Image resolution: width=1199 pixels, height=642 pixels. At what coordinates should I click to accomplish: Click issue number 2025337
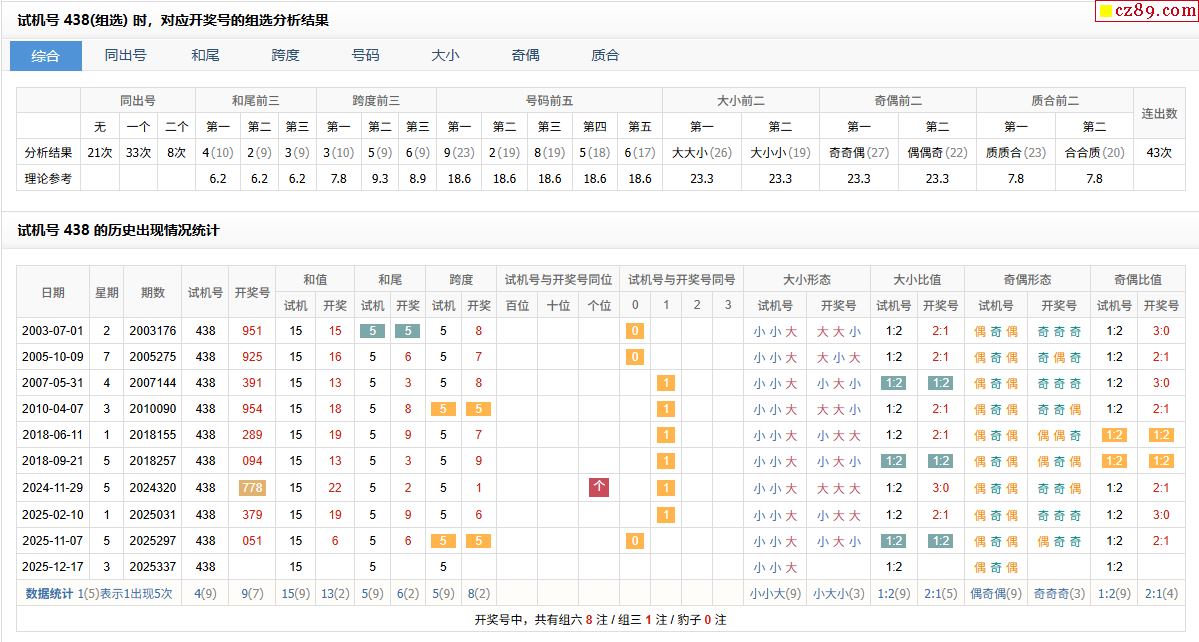click(x=153, y=567)
